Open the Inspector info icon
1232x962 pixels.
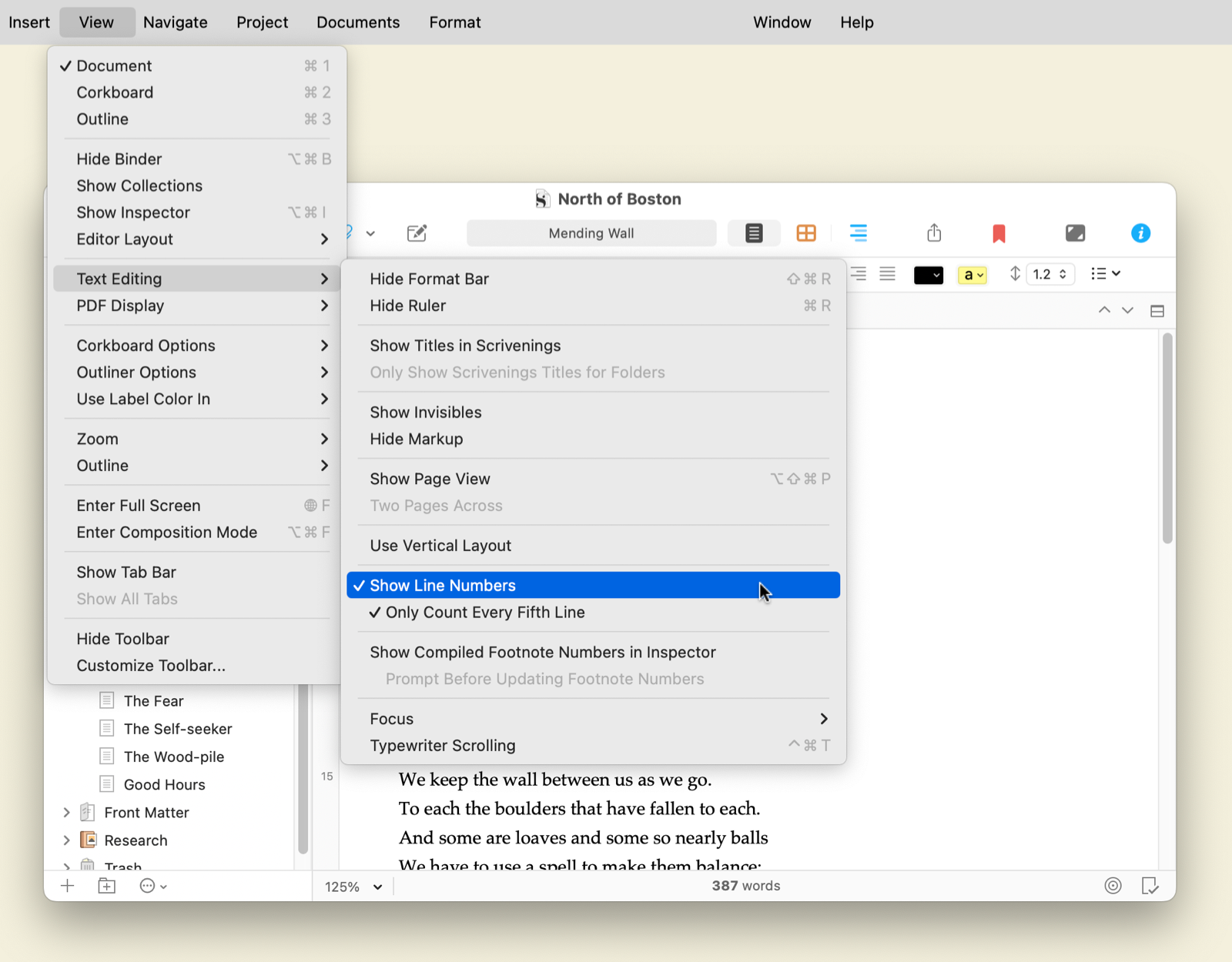coord(1140,233)
